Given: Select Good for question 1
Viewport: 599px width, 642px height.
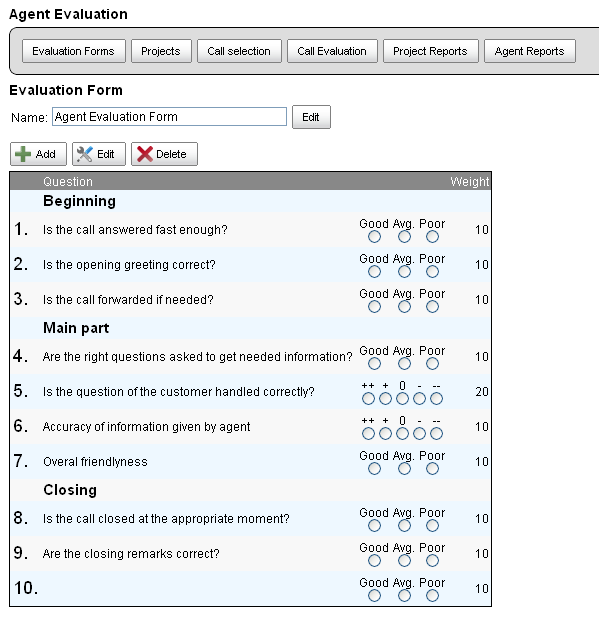Looking at the screenshot, I should (x=374, y=237).
